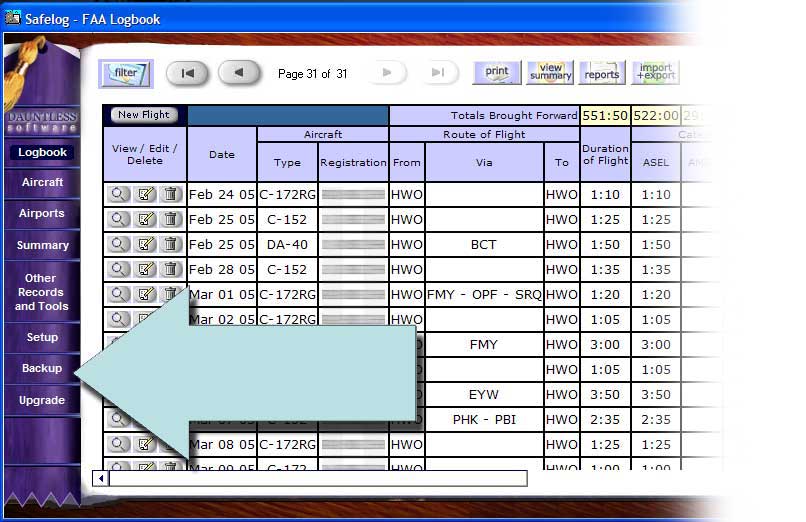View the Feb 24 05 flight
The image size is (806, 522).
coord(118,194)
